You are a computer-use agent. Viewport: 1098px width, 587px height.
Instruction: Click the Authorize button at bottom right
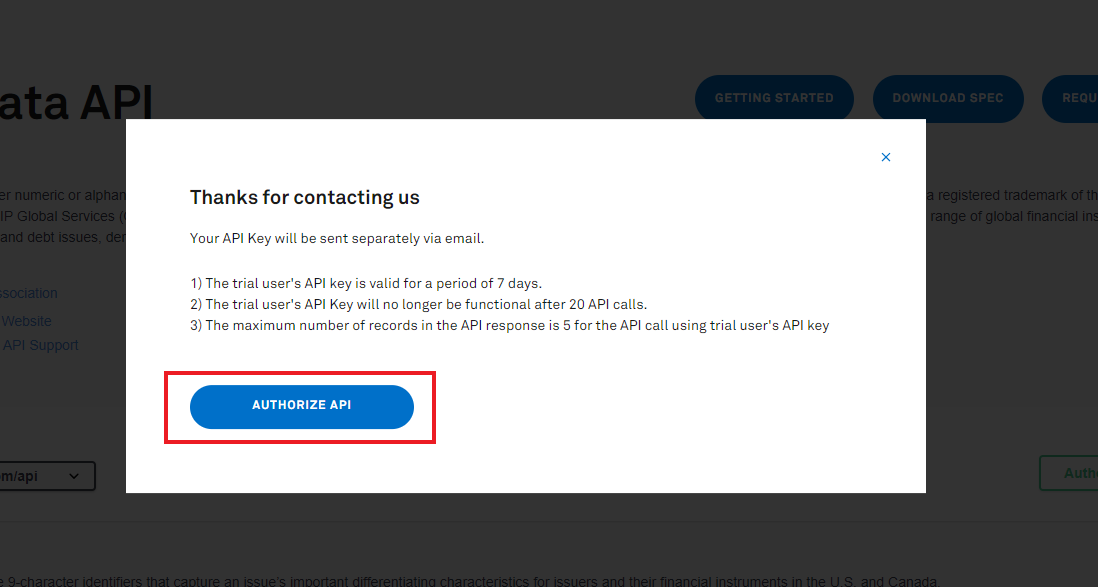1080,472
